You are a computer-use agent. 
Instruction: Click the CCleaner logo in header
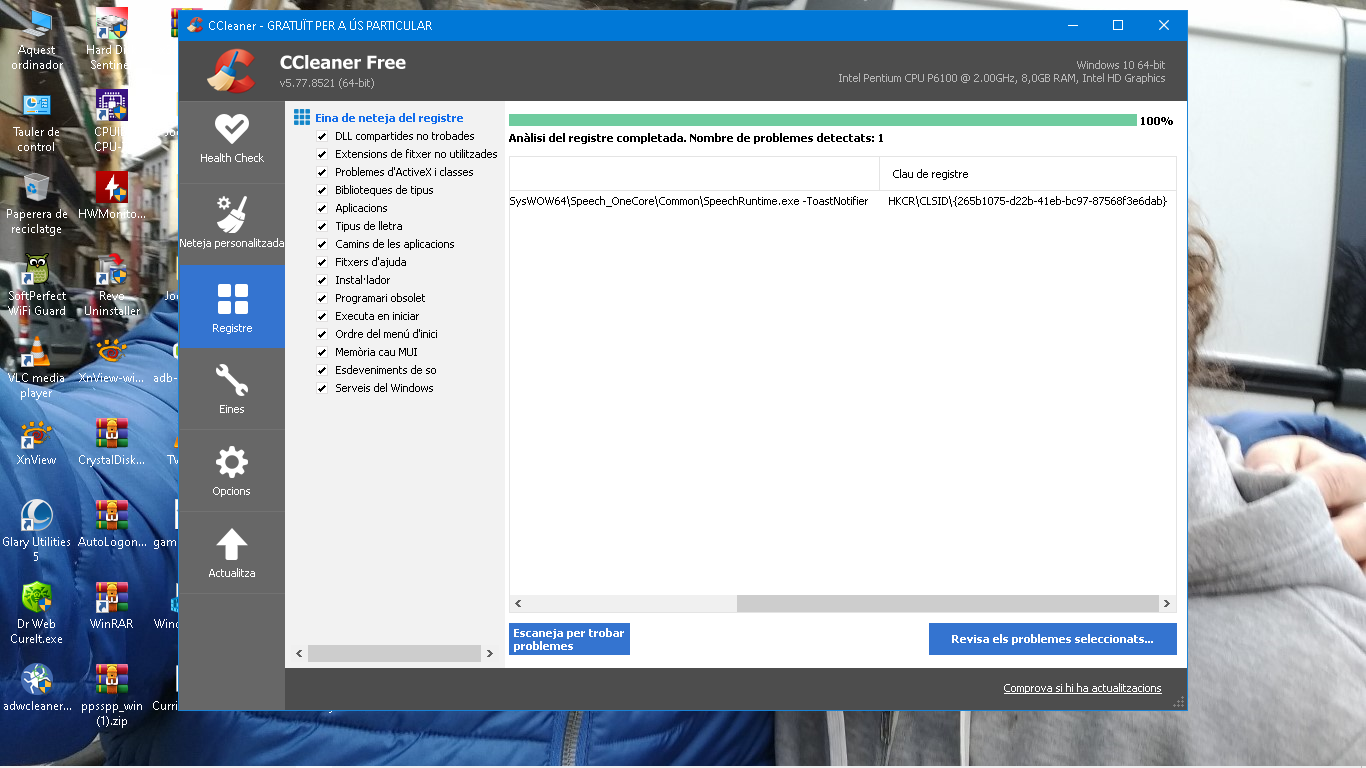pos(231,70)
